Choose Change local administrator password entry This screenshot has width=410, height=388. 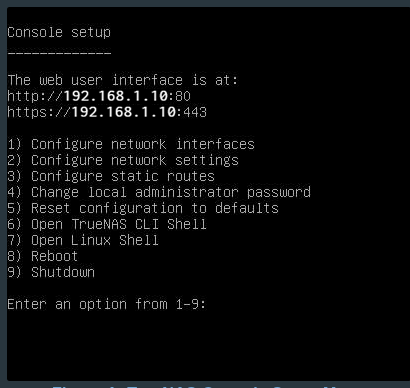(x=159, y=192)
